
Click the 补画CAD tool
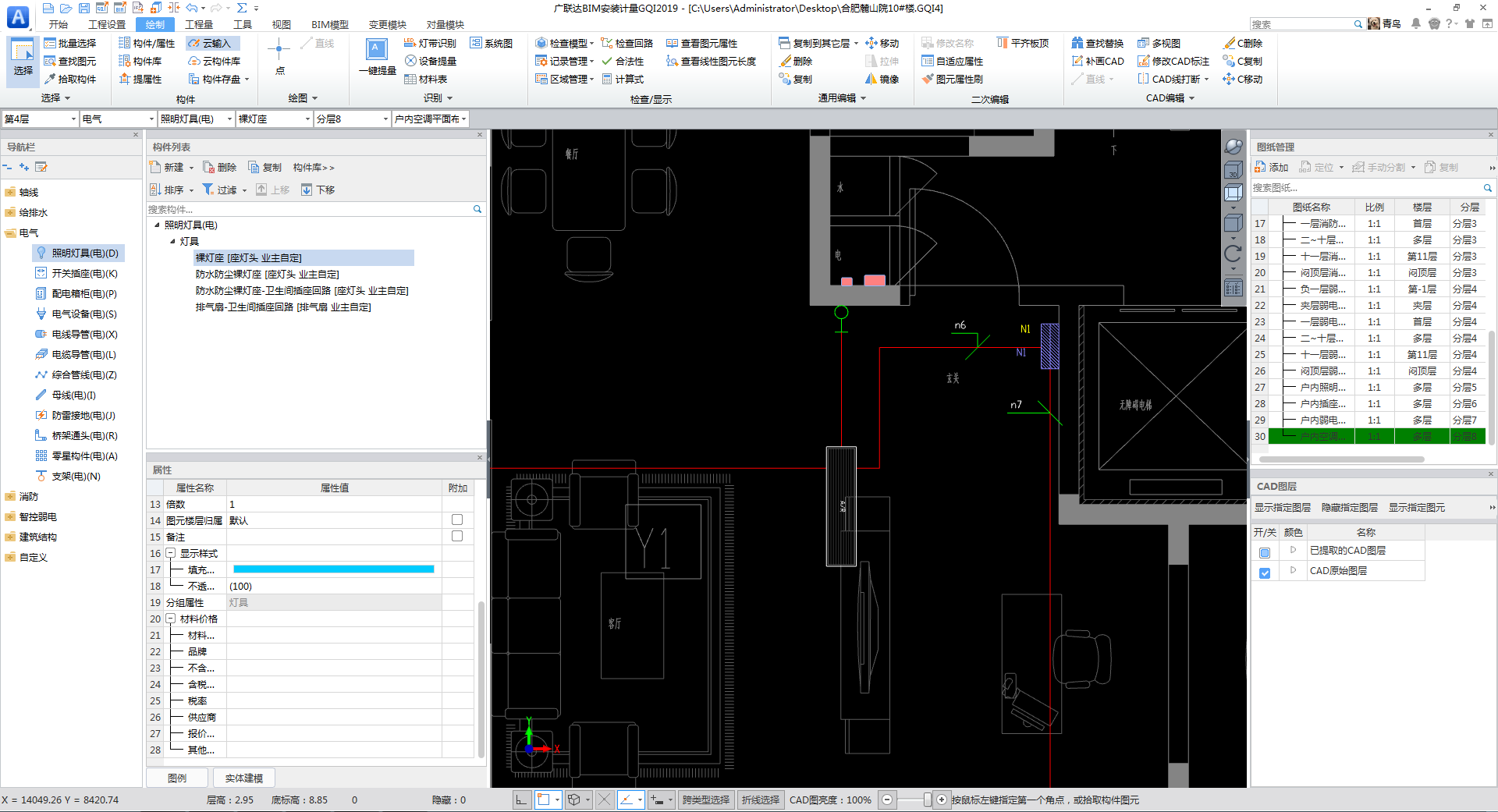point(1098,62)
